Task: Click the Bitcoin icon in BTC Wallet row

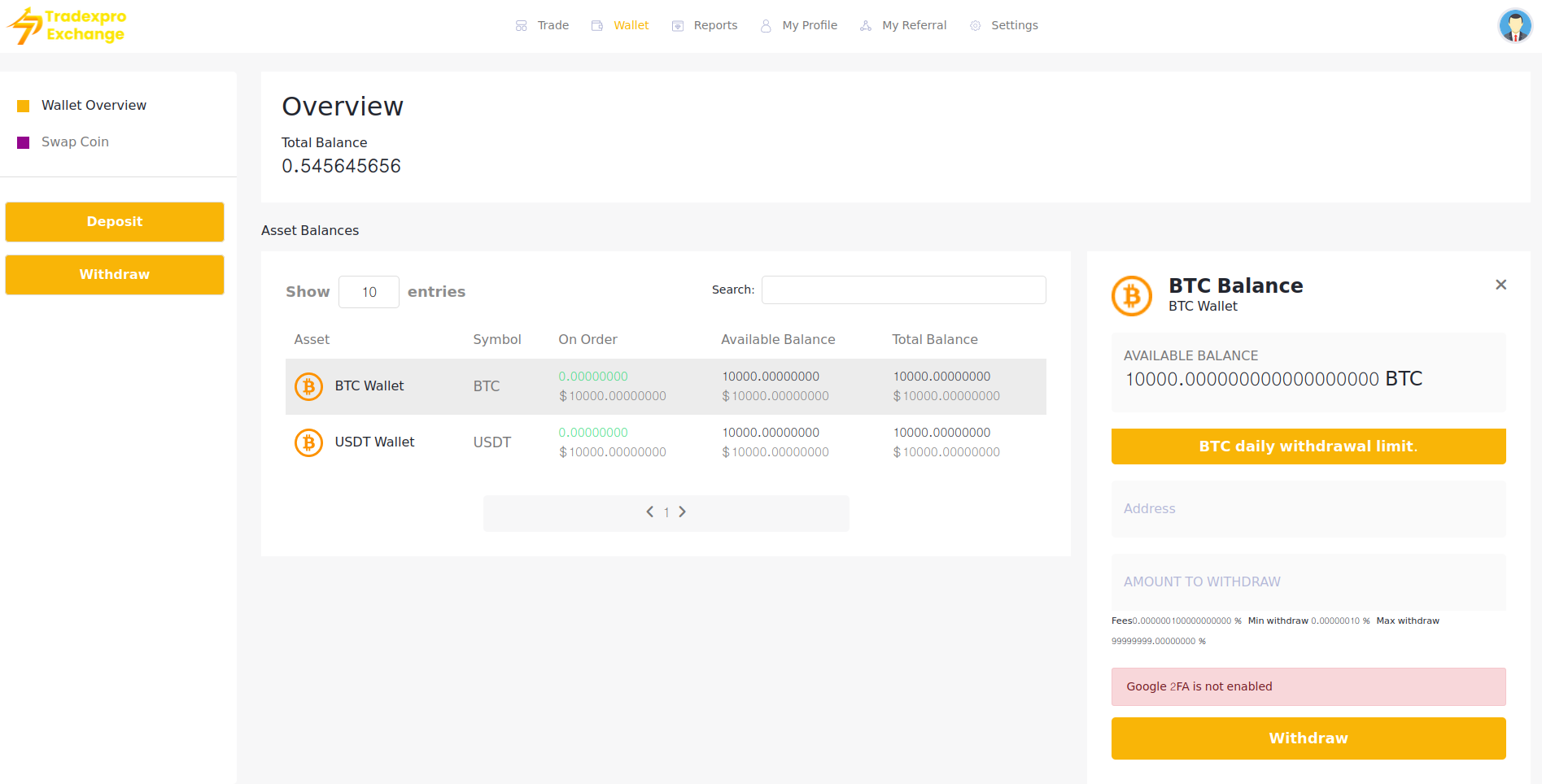Action: (308, 386)
